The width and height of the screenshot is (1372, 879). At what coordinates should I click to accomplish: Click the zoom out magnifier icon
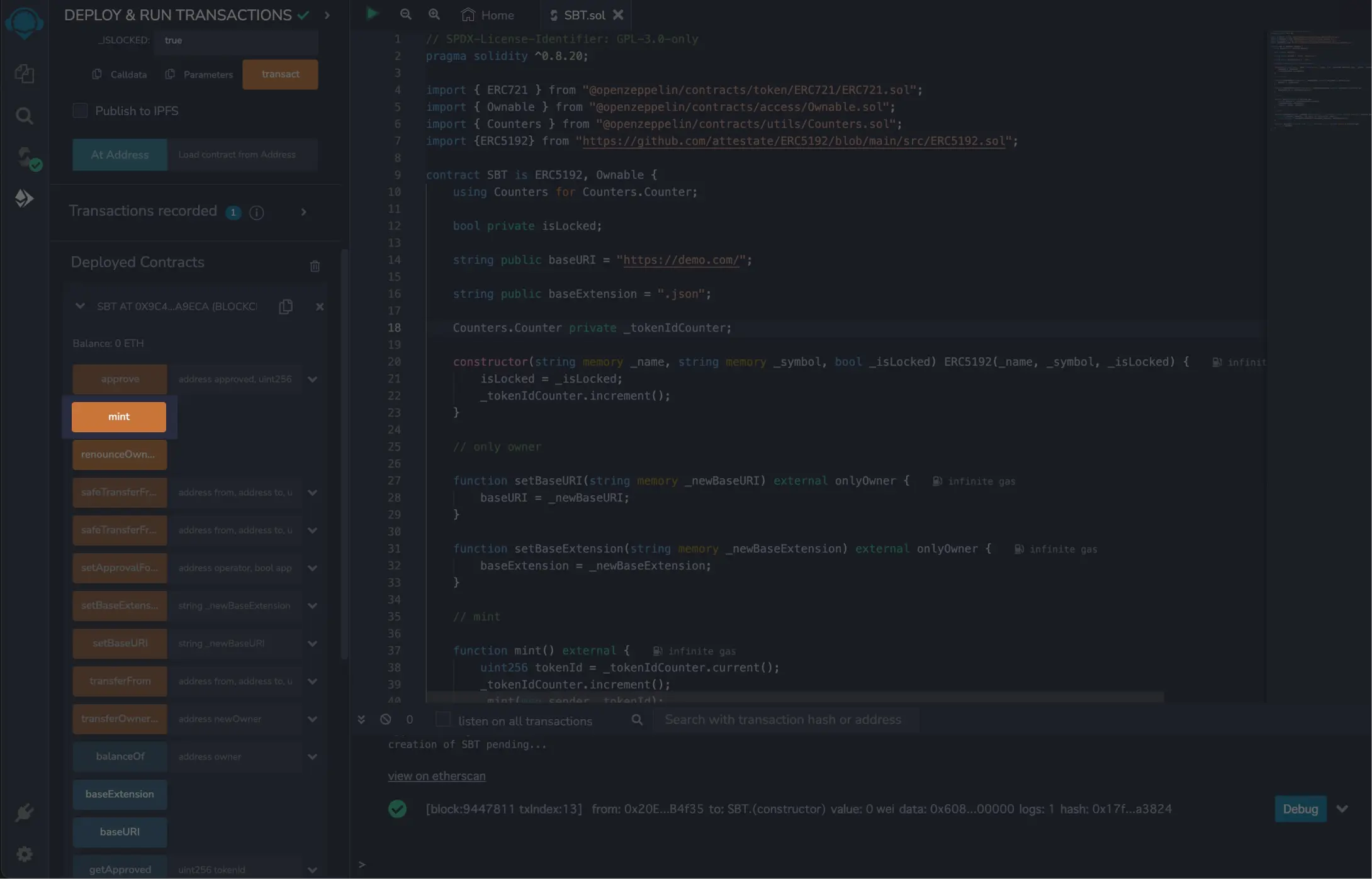[x=405, y=14]
